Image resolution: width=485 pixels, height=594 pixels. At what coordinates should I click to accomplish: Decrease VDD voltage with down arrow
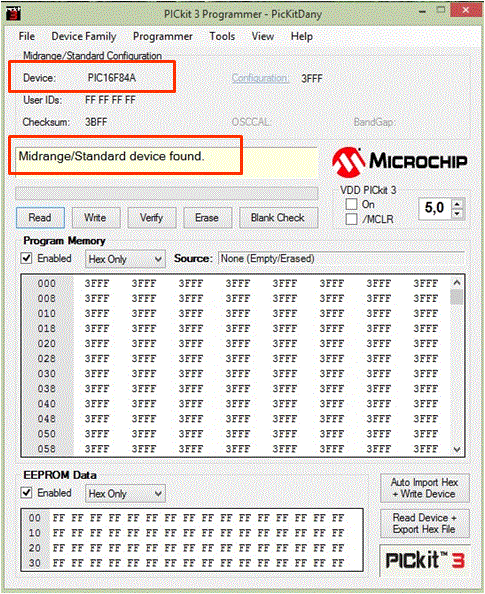(457, 214)
